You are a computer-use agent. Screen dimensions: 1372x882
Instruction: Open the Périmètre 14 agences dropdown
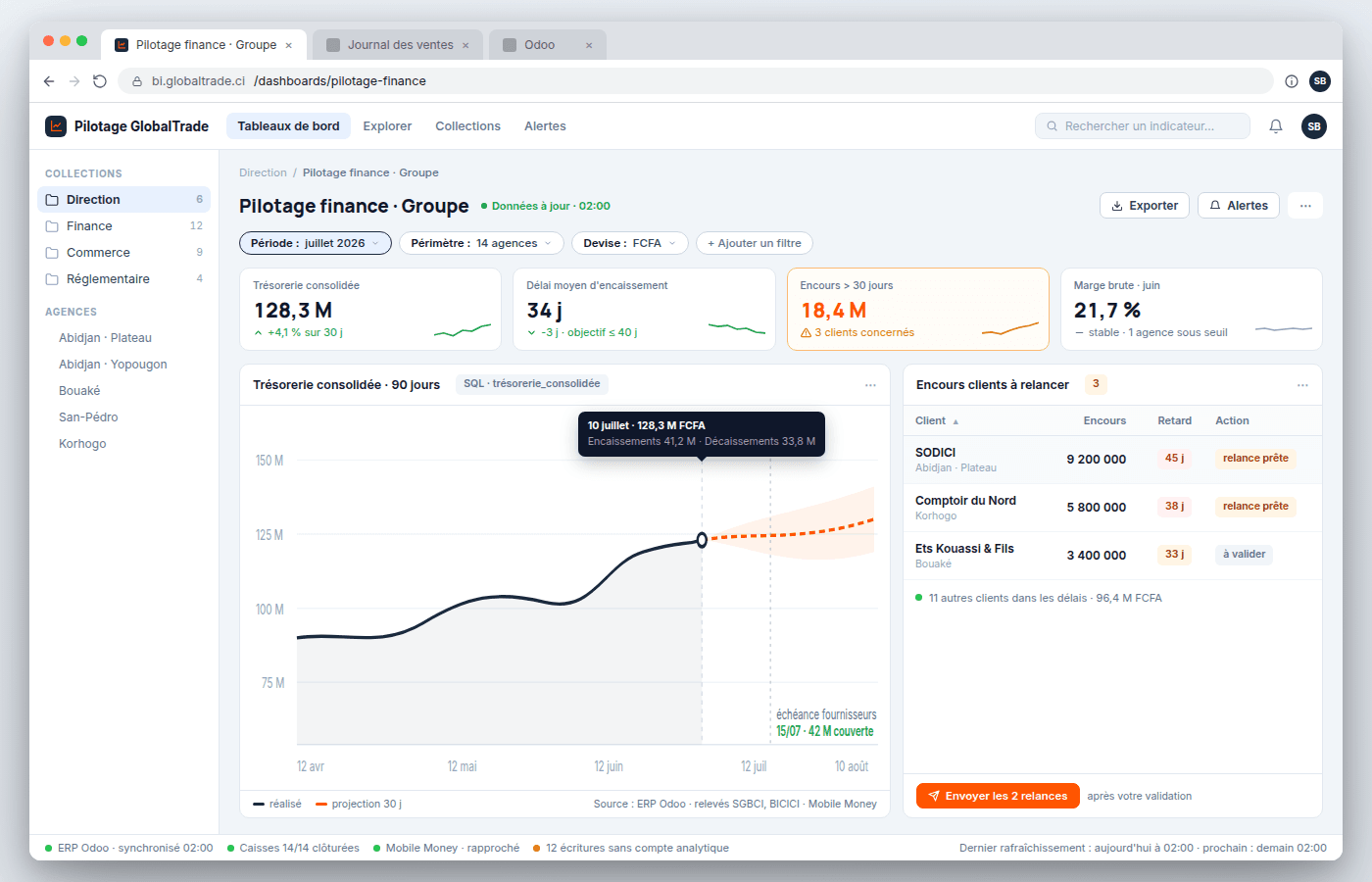point(481,243)
